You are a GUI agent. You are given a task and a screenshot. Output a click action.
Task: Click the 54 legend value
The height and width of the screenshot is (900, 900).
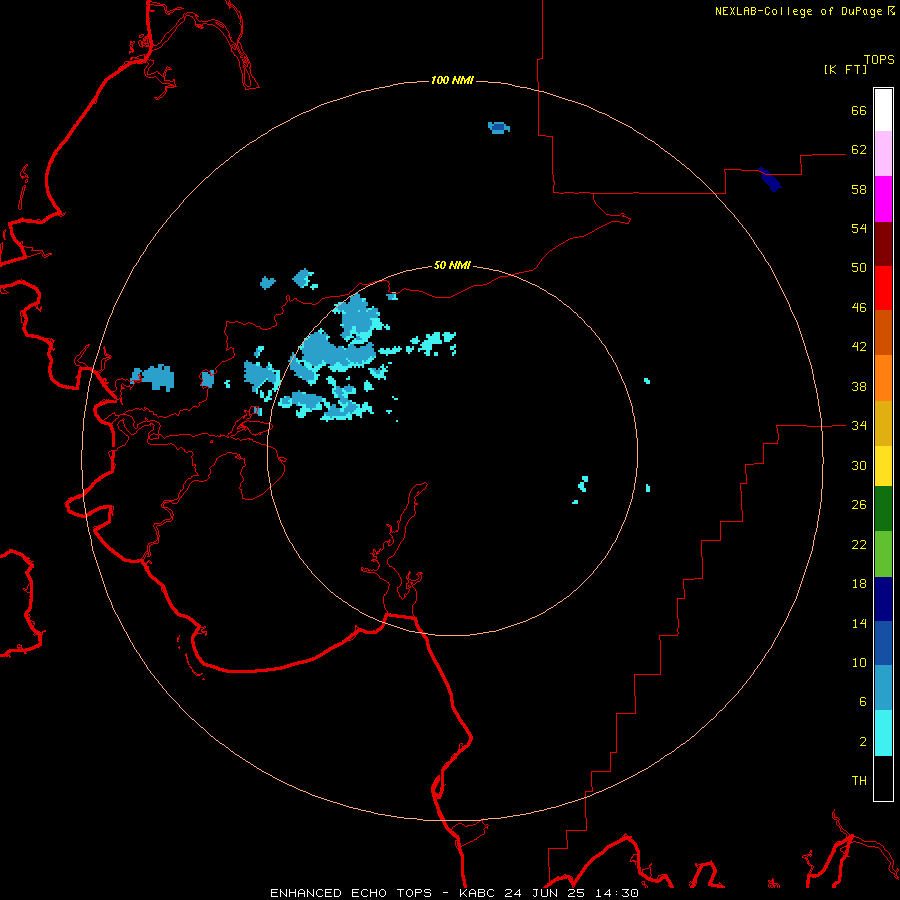pyautogui.click(x=859, y=228)
